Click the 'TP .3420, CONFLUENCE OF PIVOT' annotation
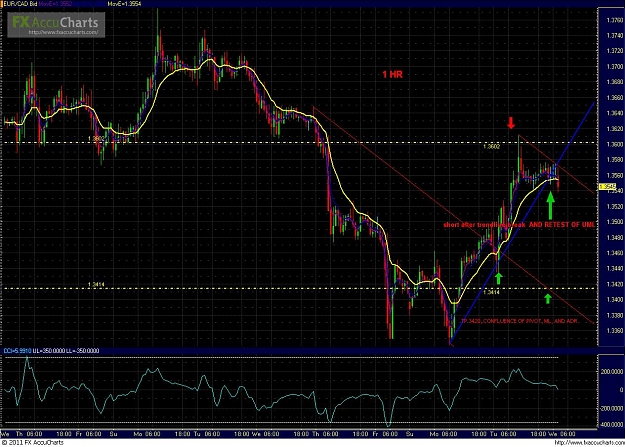 tap(520, 321)
